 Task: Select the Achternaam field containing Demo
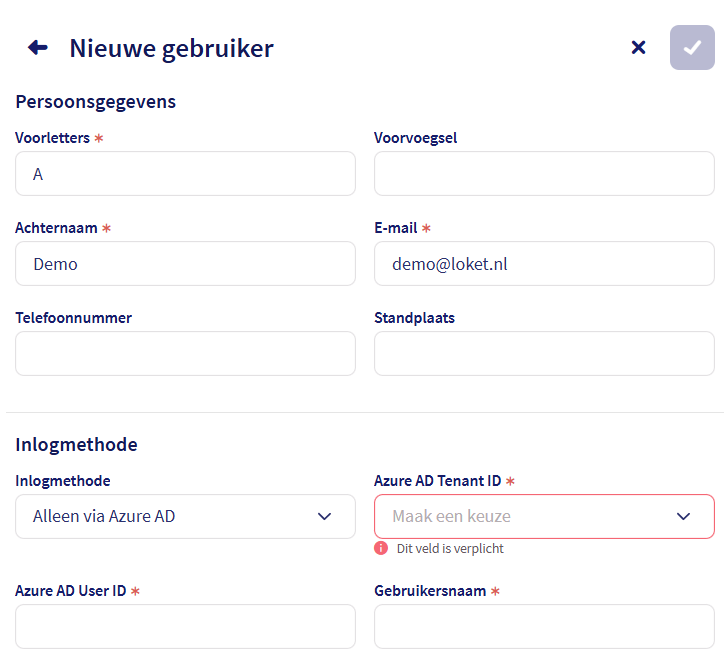click(x=185, y=264)
